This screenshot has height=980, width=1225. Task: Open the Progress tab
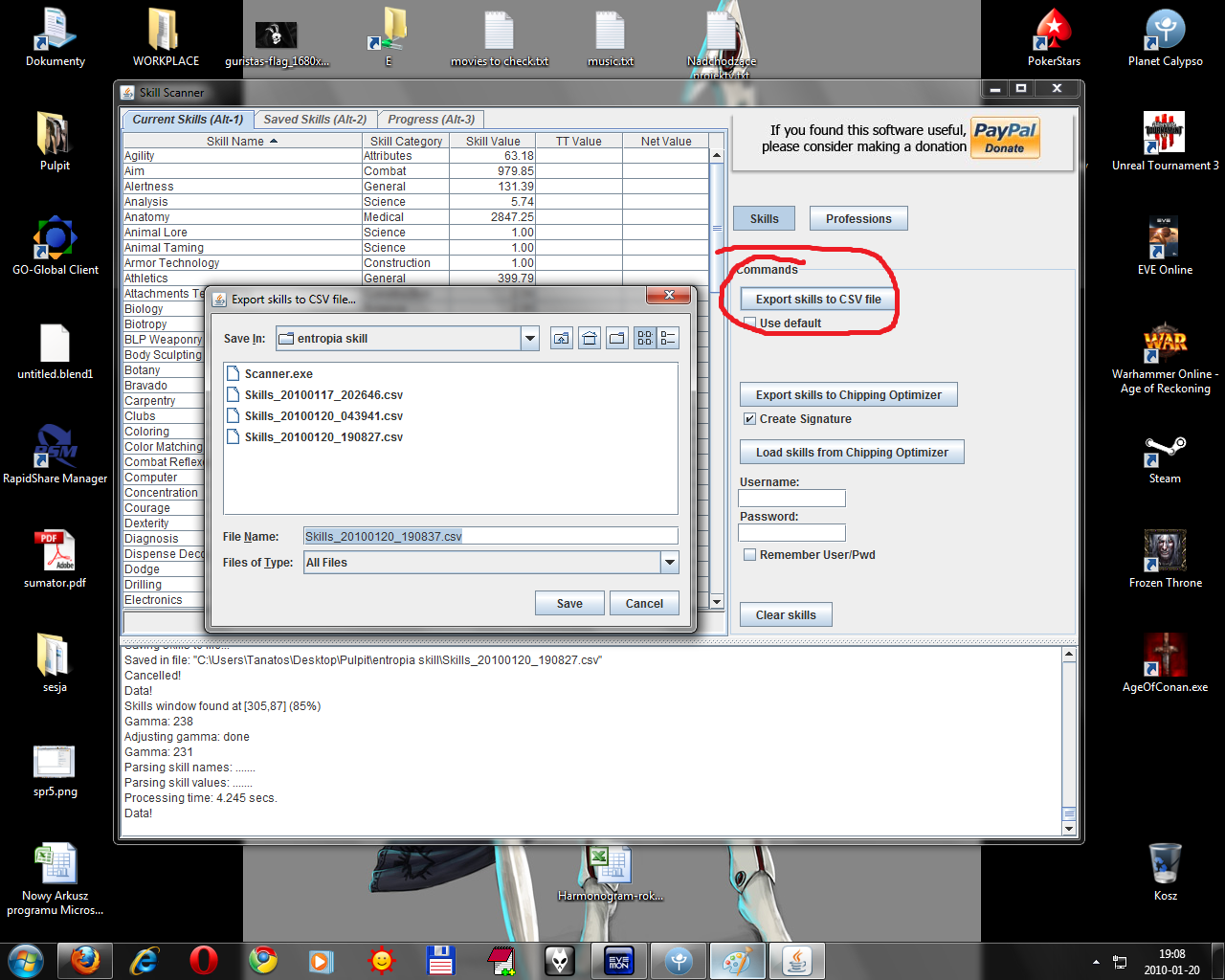pyautogui.click(x=431, y=120)
